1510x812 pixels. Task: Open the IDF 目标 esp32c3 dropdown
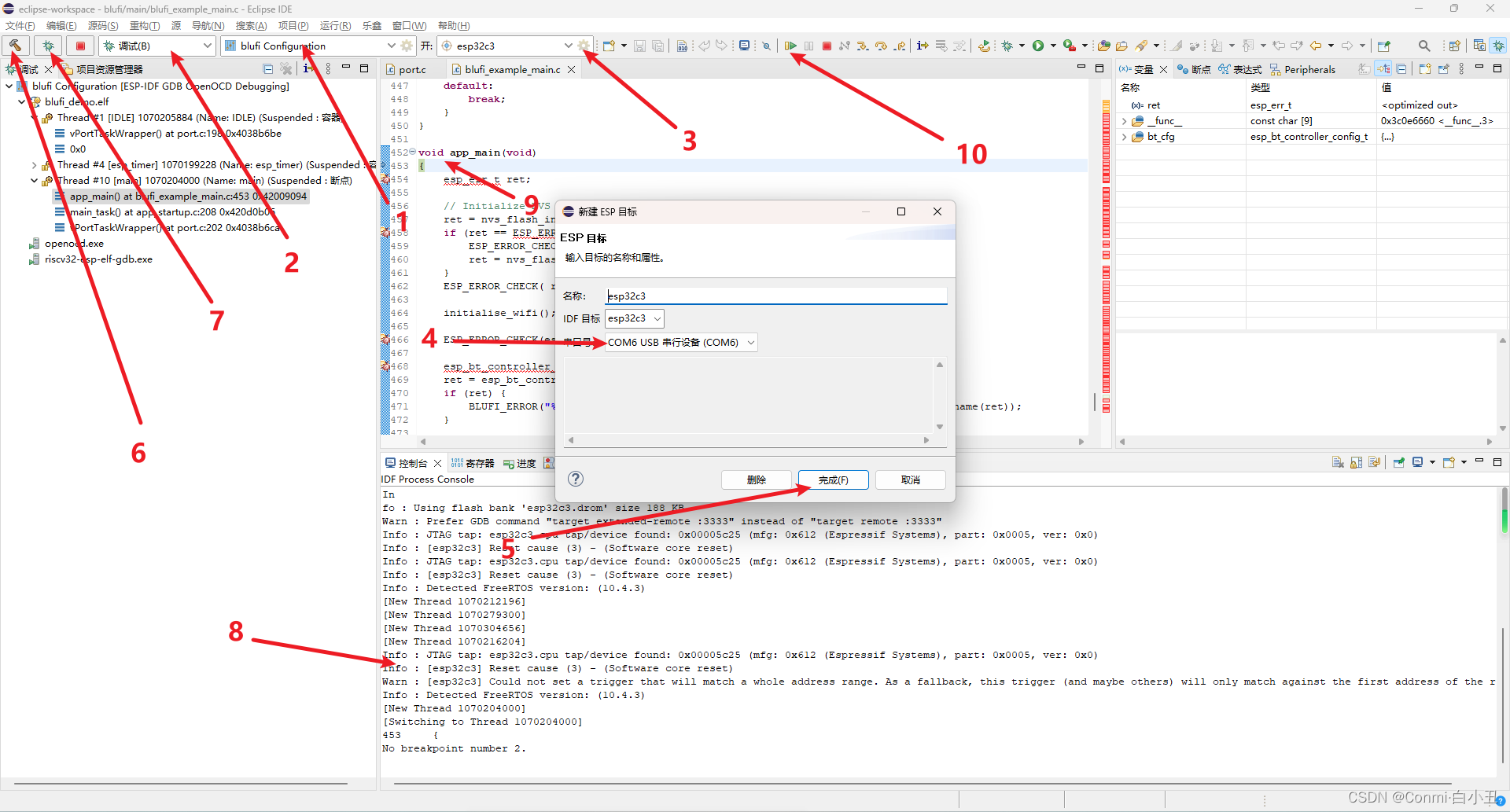pos(657,318)
